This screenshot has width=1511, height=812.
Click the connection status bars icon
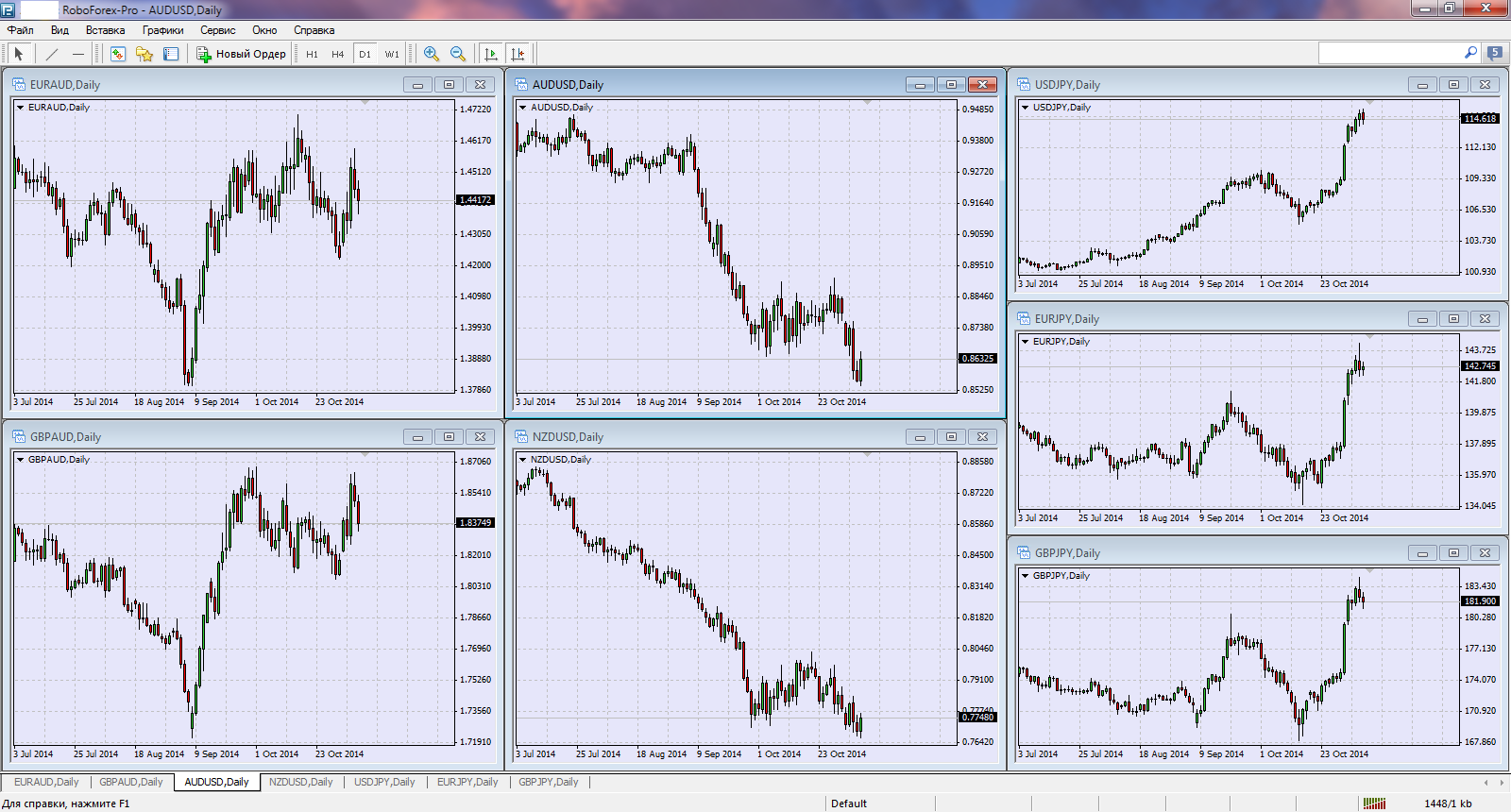coord(1374,804)
